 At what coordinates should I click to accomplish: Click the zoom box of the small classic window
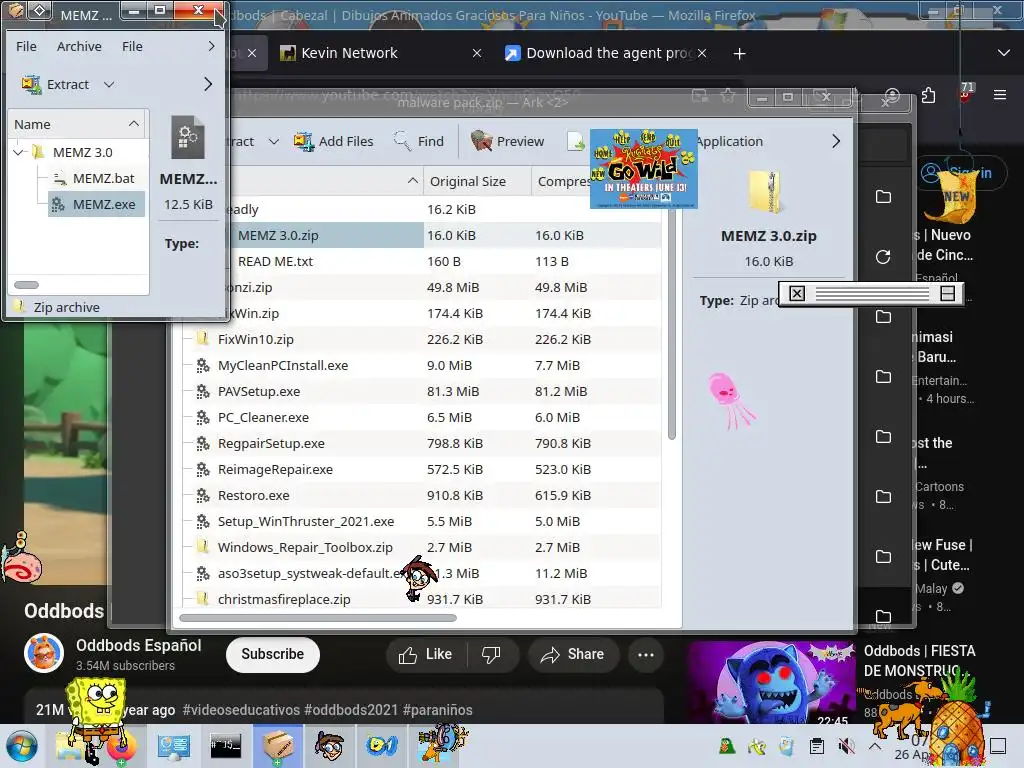coord(948,294)
